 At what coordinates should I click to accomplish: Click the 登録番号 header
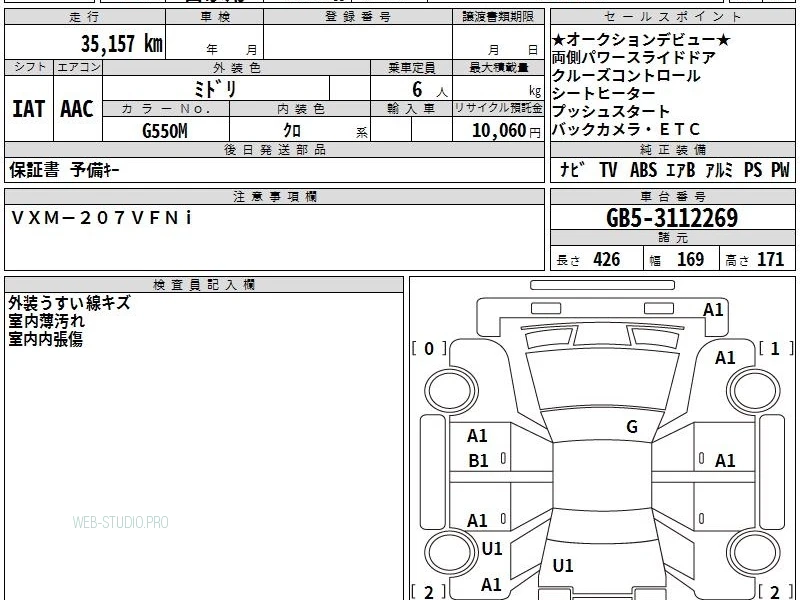click(358, 17)
